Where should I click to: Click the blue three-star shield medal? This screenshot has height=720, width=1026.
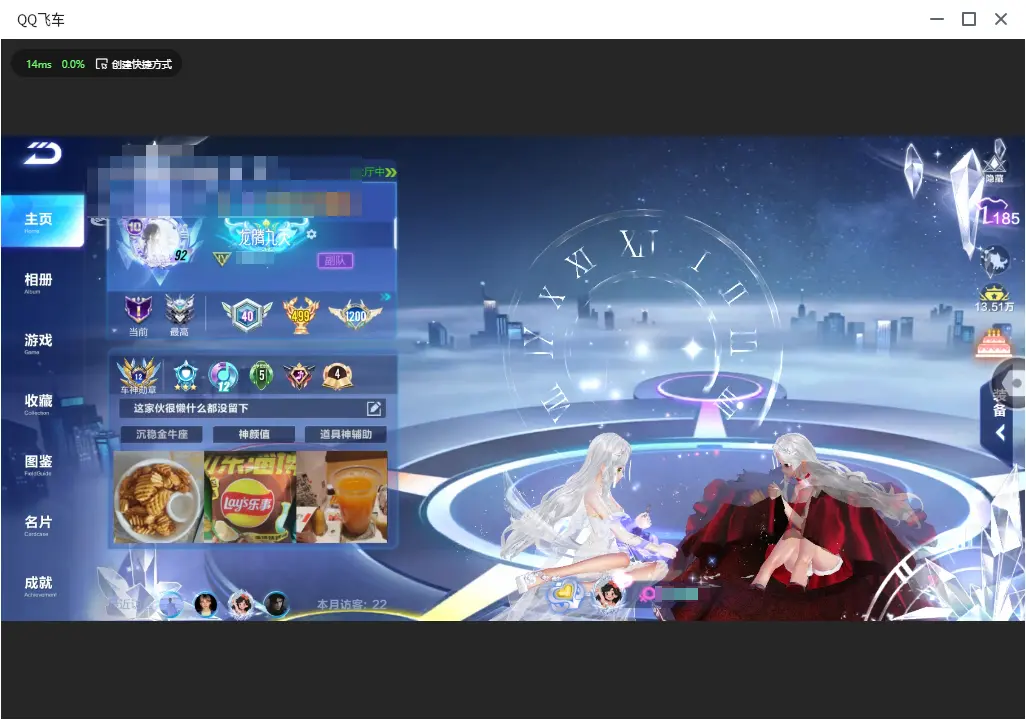pos(186,376)
